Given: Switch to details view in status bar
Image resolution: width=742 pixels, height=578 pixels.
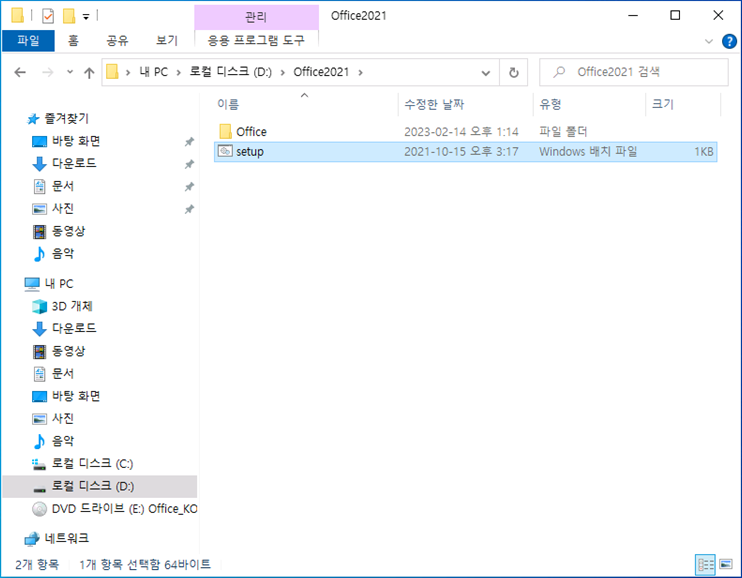Looking at the screenshot, I should [705, 564].
